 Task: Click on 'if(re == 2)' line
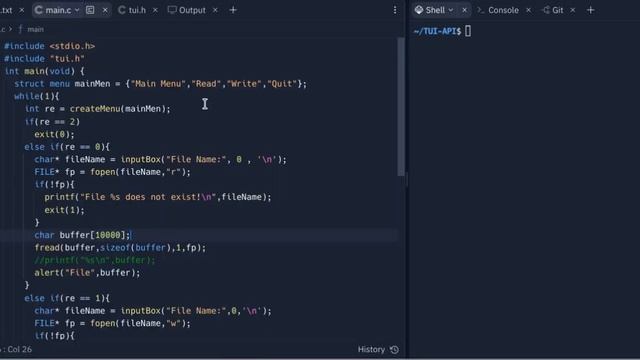tap(52, 122)
